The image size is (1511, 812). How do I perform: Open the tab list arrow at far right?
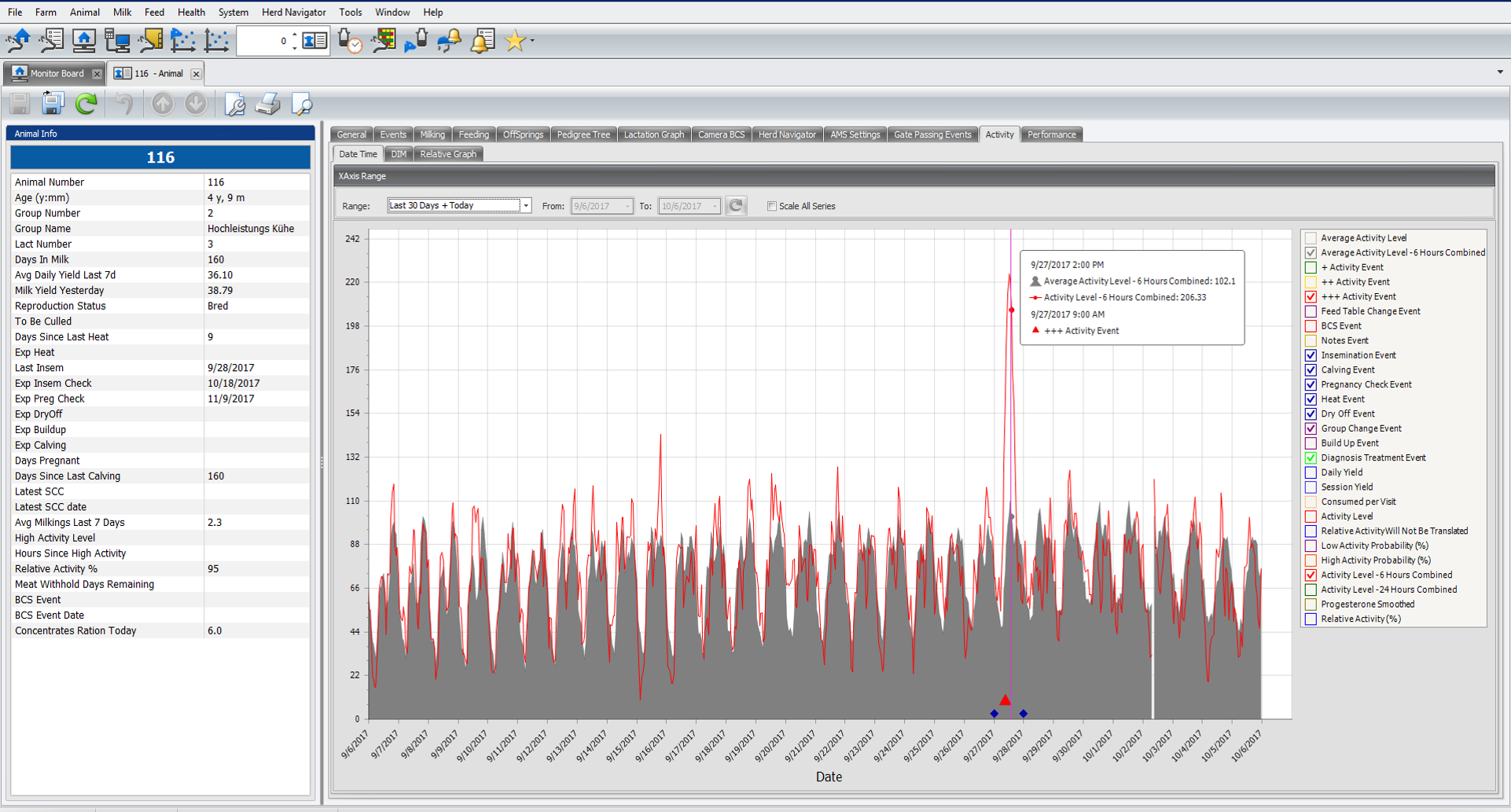pos(1500,72)
